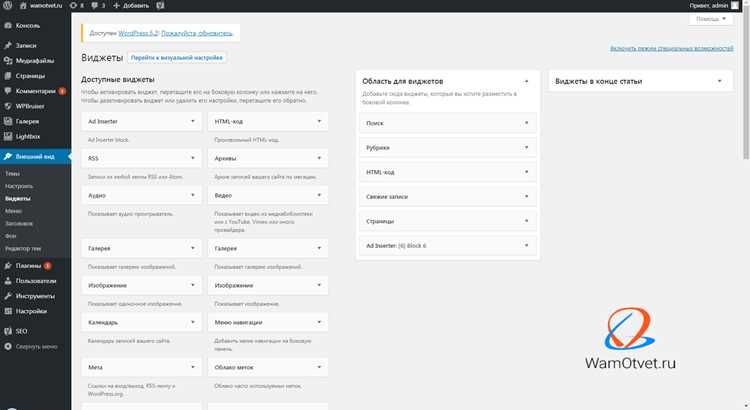Screen dimensions: 750x410
Task: Expand the Поиск widget in sidebar area
Action: pyautogui.click(x=448, y=123)
